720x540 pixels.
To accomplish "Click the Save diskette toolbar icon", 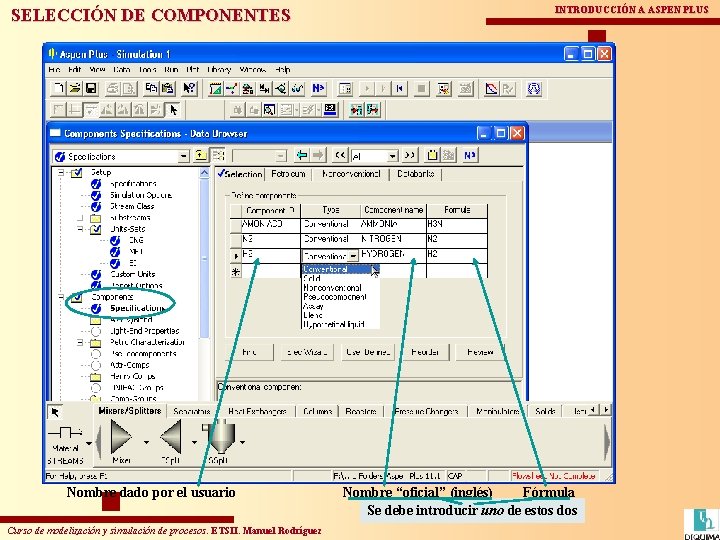I will coord(91,89).
